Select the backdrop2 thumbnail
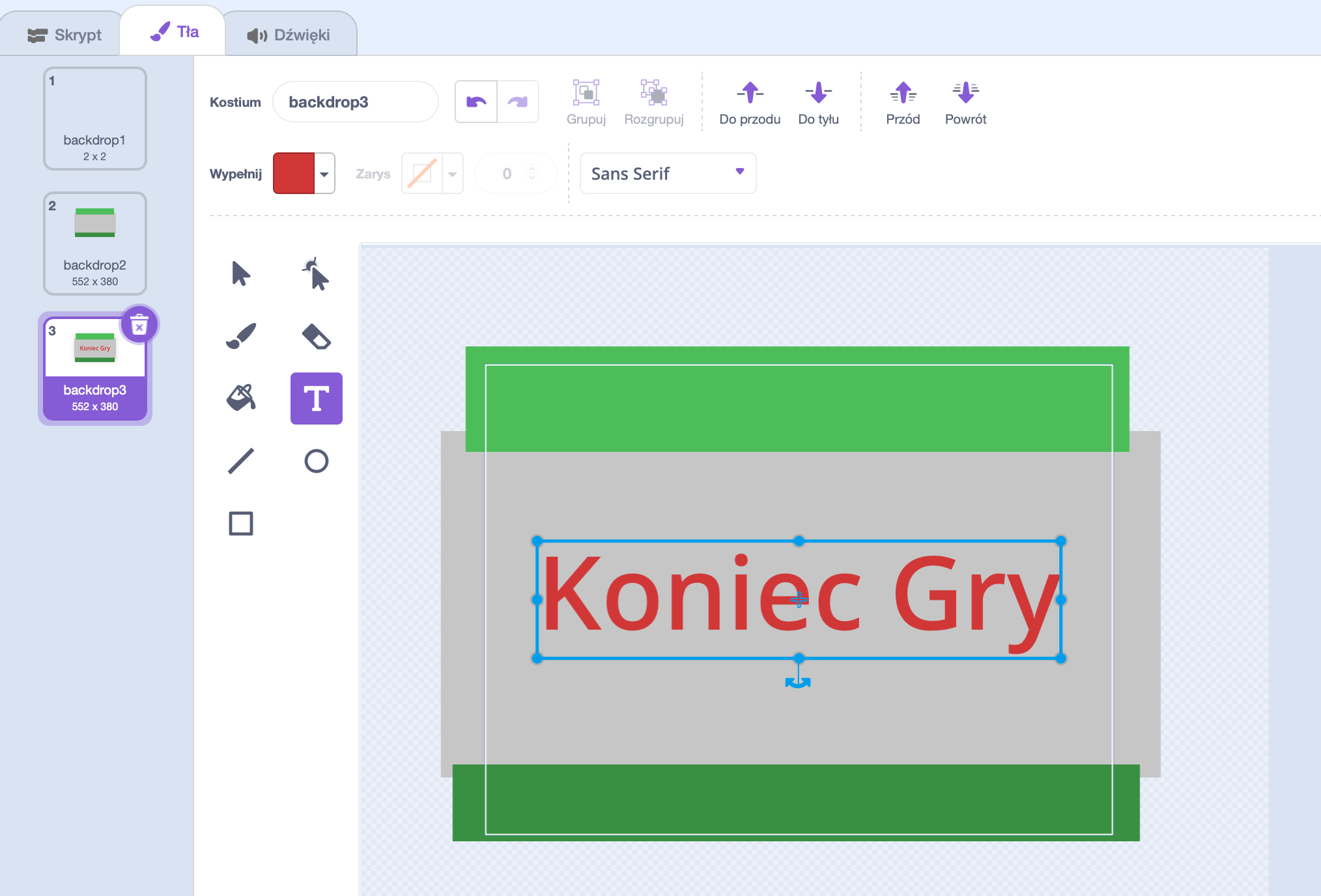 click(x=95, y=243)
